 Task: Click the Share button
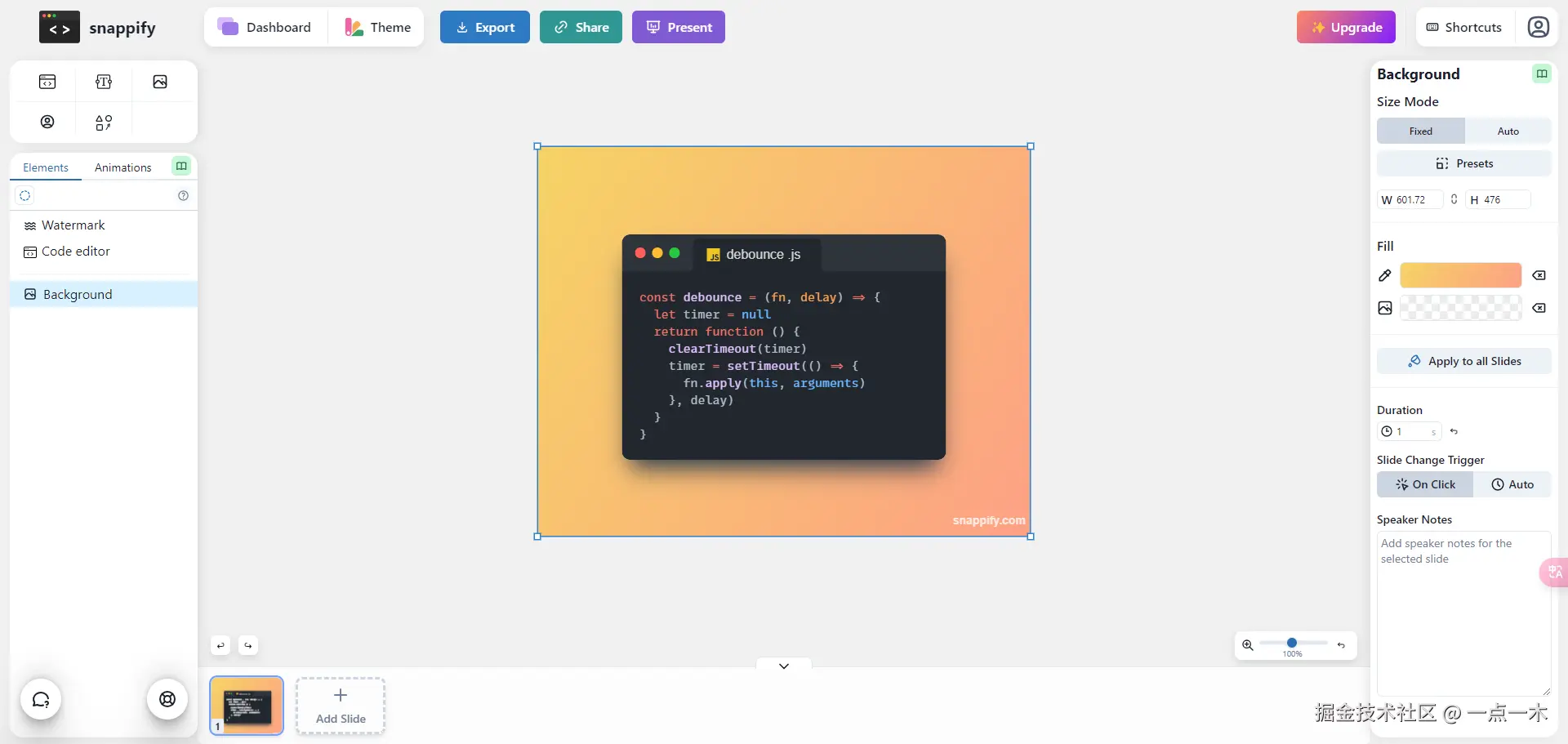coord(581,27)
